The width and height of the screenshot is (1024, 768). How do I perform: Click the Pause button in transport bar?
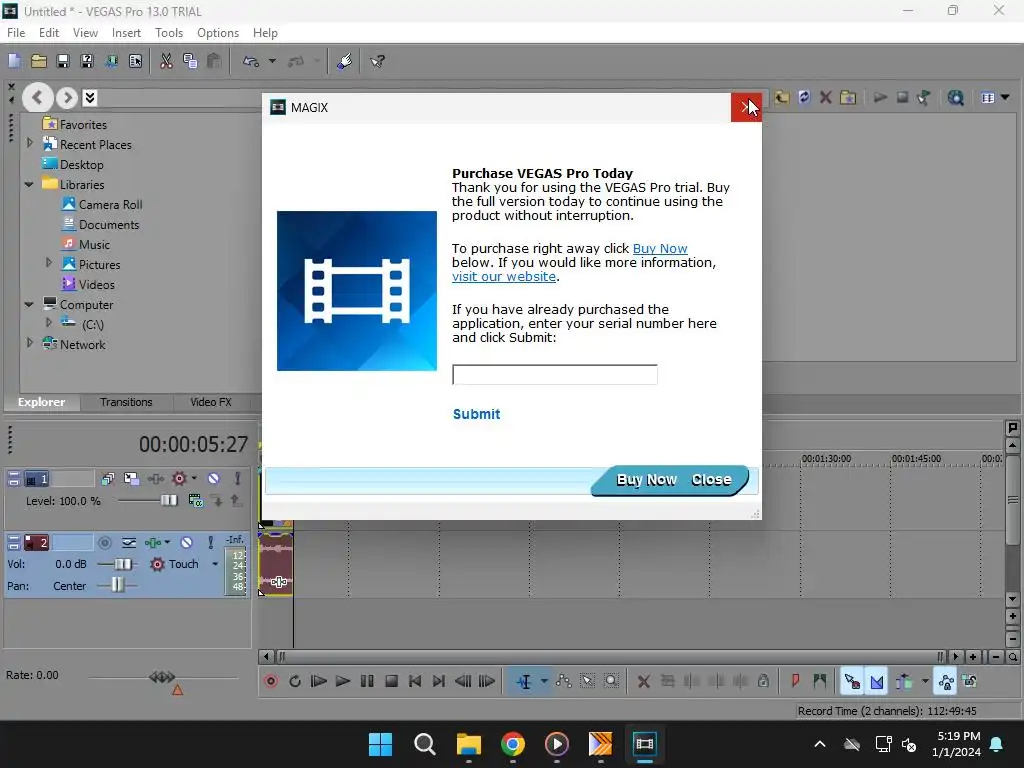pos(367,681)
